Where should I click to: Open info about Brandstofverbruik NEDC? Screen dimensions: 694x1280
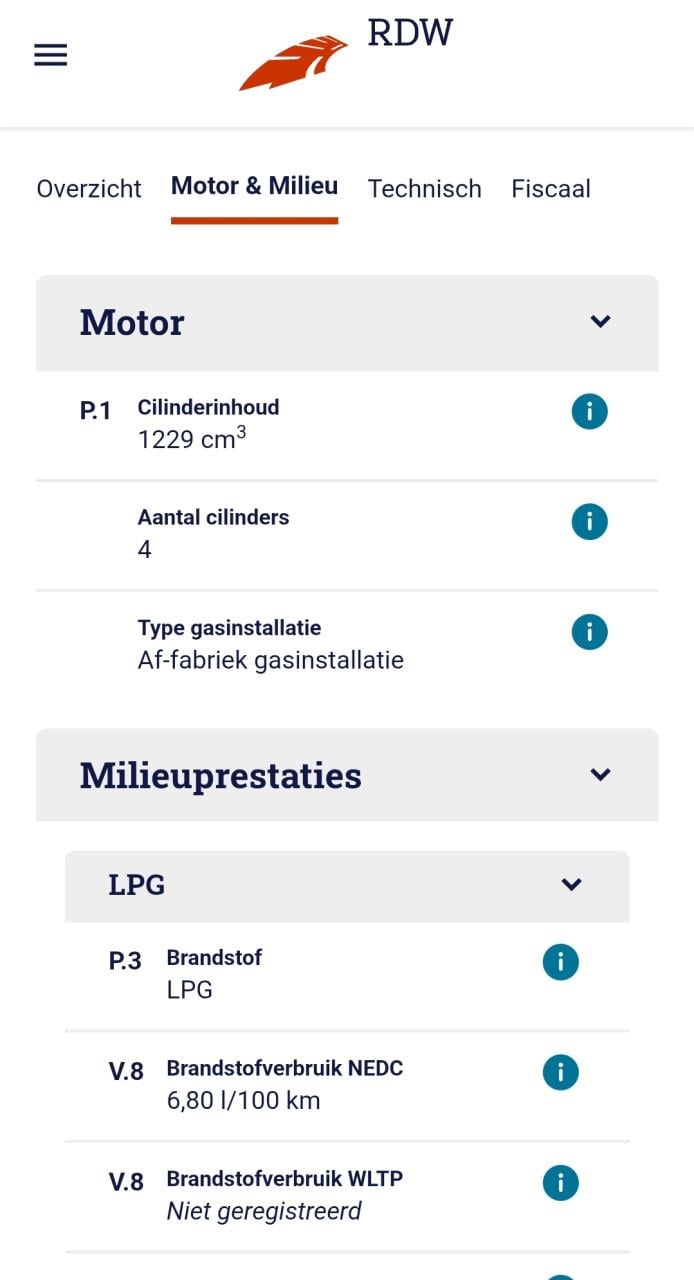[560, 1072]
